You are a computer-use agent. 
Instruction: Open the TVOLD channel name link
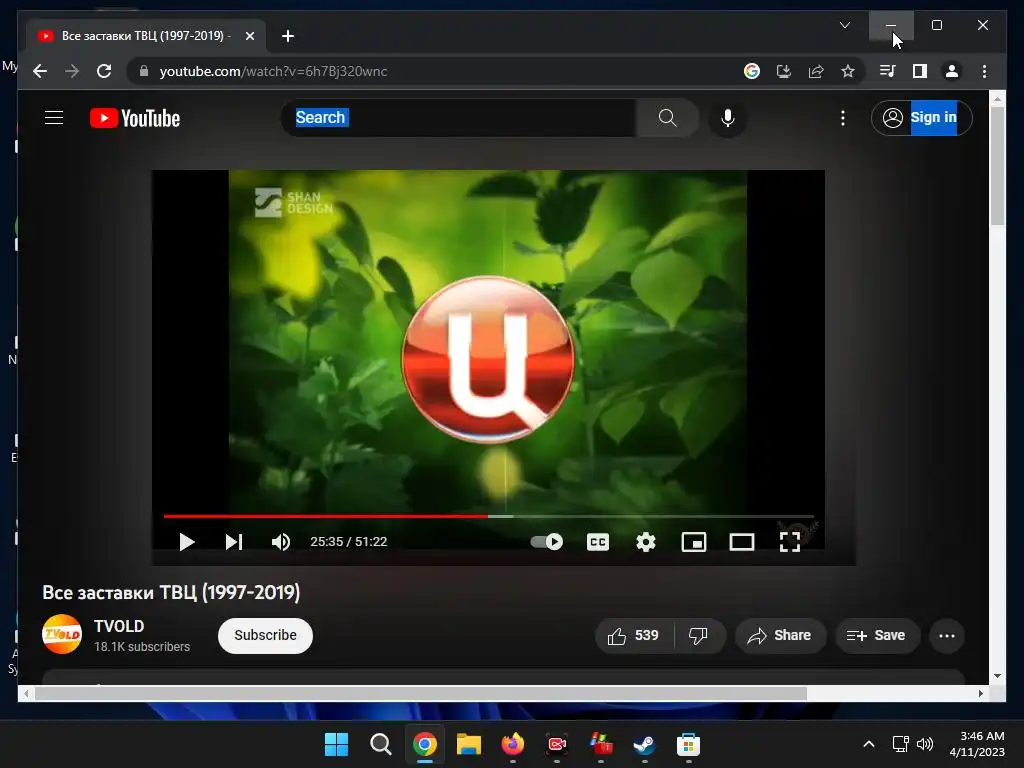pos(119,626)
